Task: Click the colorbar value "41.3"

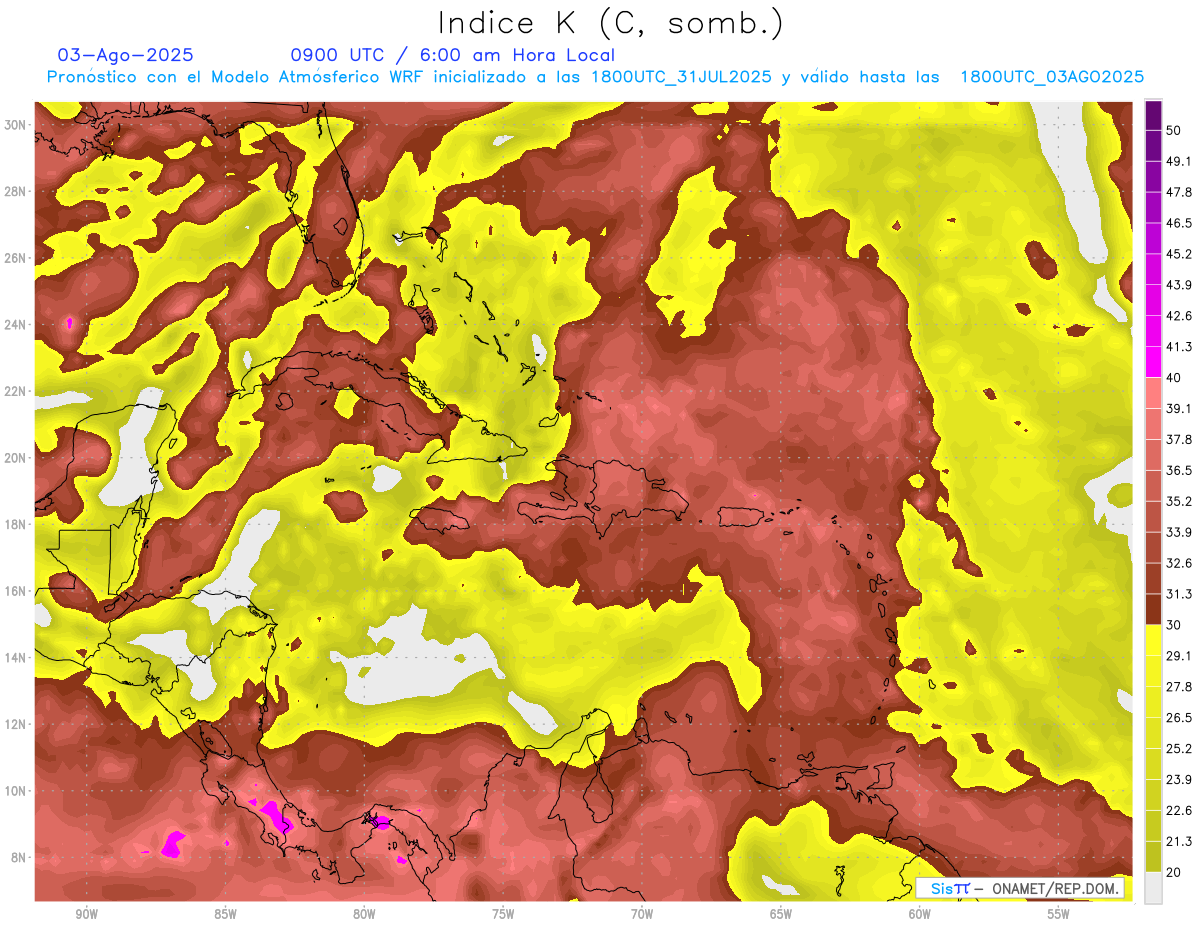Action: (1178, 347)
